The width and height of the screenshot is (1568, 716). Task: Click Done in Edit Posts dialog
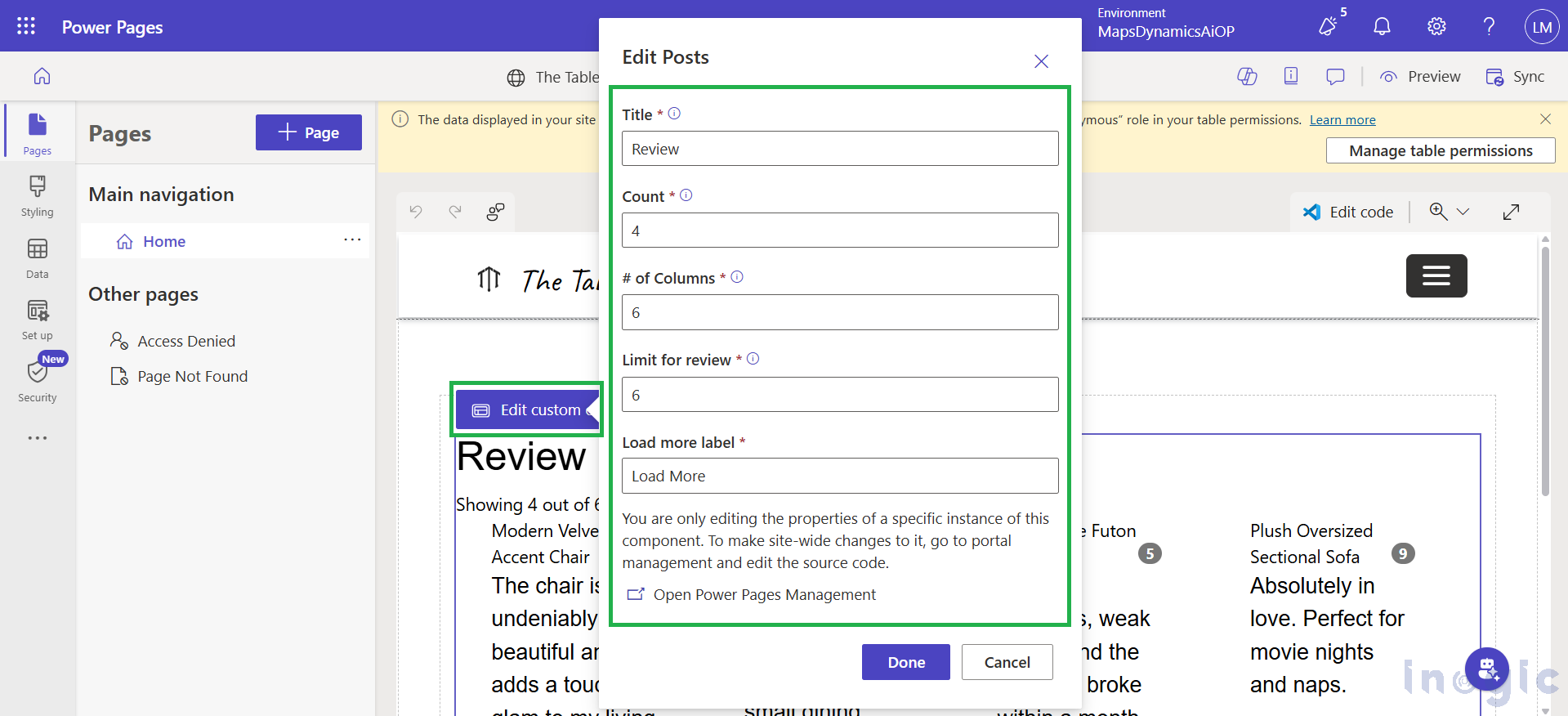pos(905,662)
